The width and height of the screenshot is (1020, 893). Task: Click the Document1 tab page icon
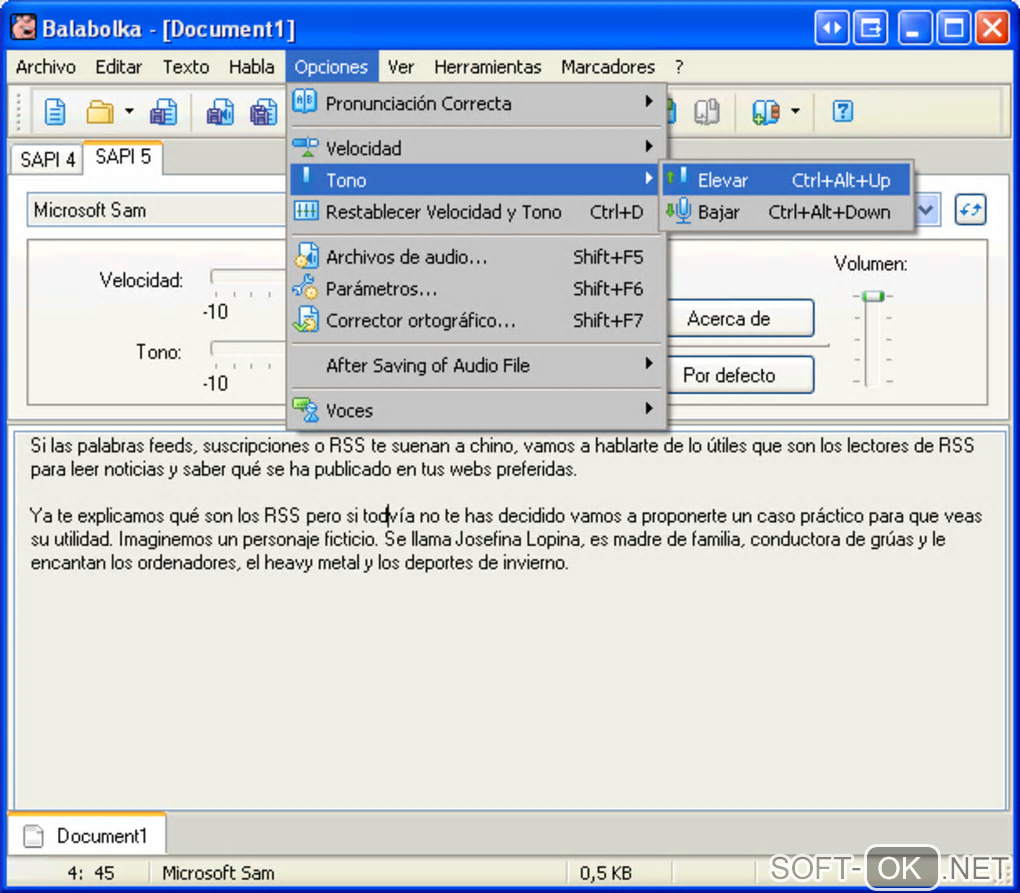click(x=33, y=836)
